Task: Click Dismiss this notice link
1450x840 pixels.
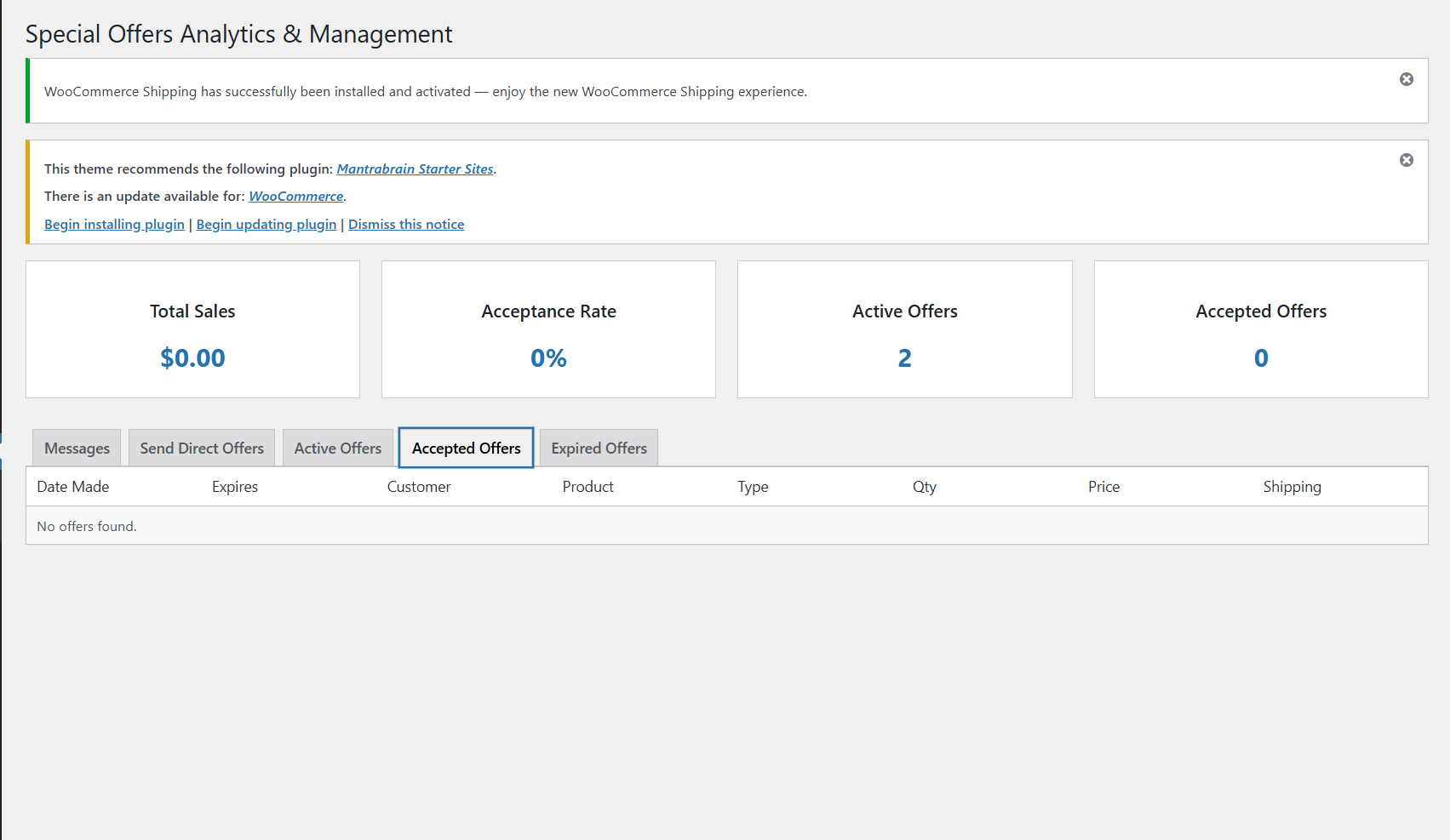Action: click(405, 224)
